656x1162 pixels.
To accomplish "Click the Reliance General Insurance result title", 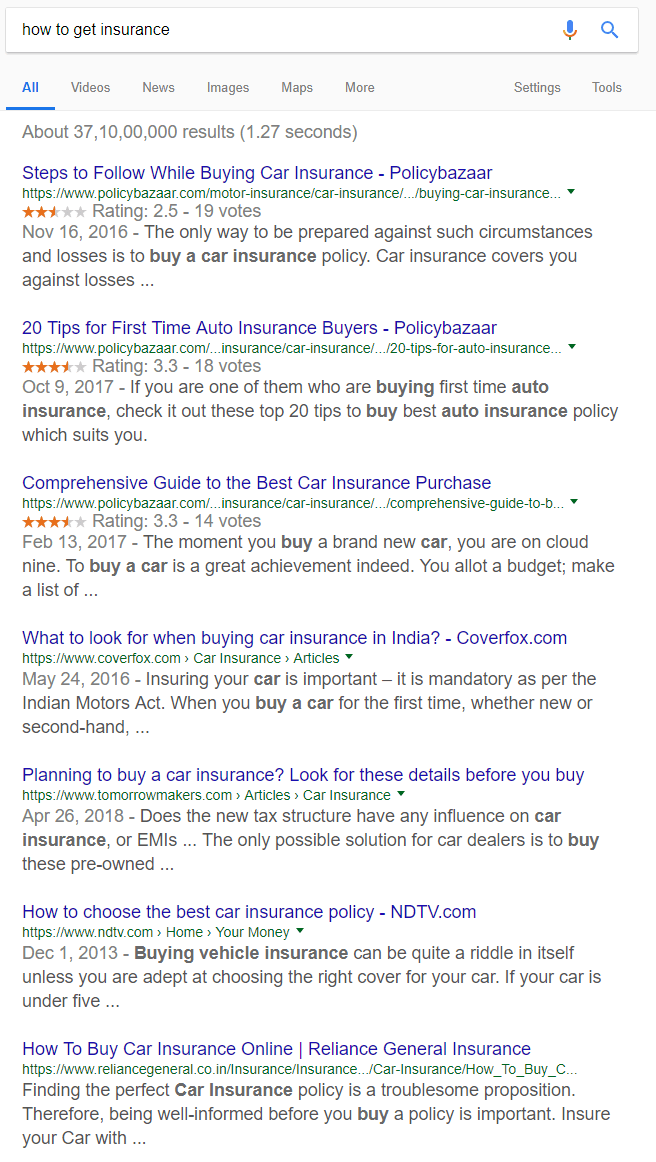I will (276, 1048).
